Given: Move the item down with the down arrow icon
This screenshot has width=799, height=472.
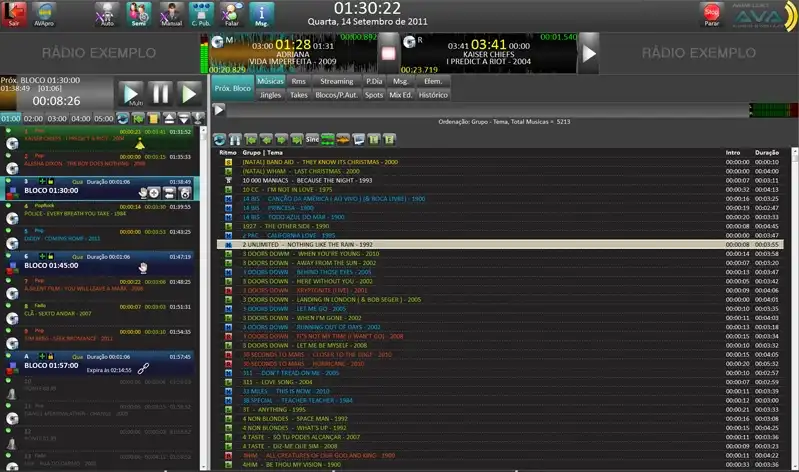Looking at the screenshot, I should click(183, 119).
